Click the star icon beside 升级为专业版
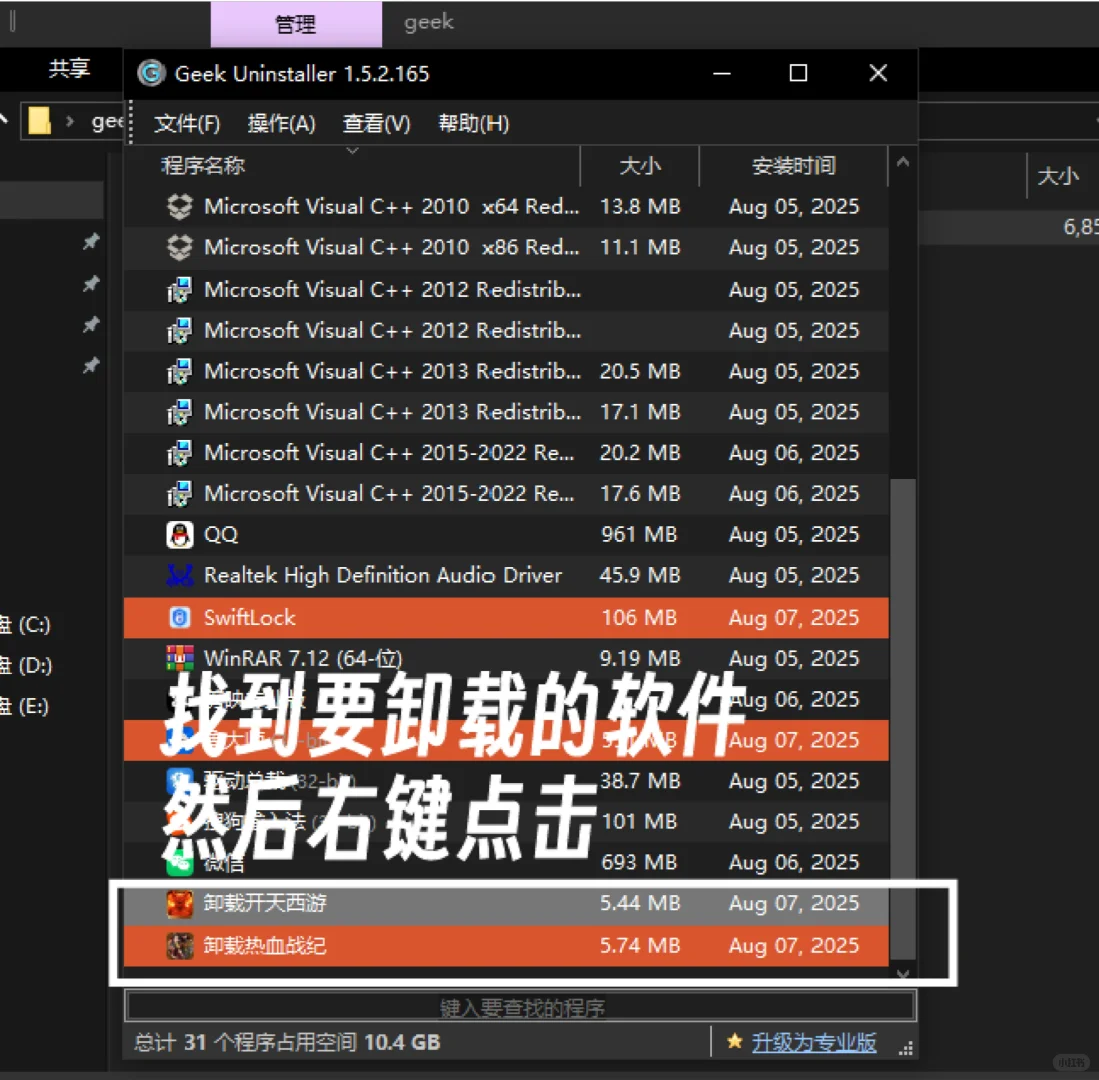The height and width of the screenshot is (1080, 1099). pyautogui.click(x=735, y=1041)
